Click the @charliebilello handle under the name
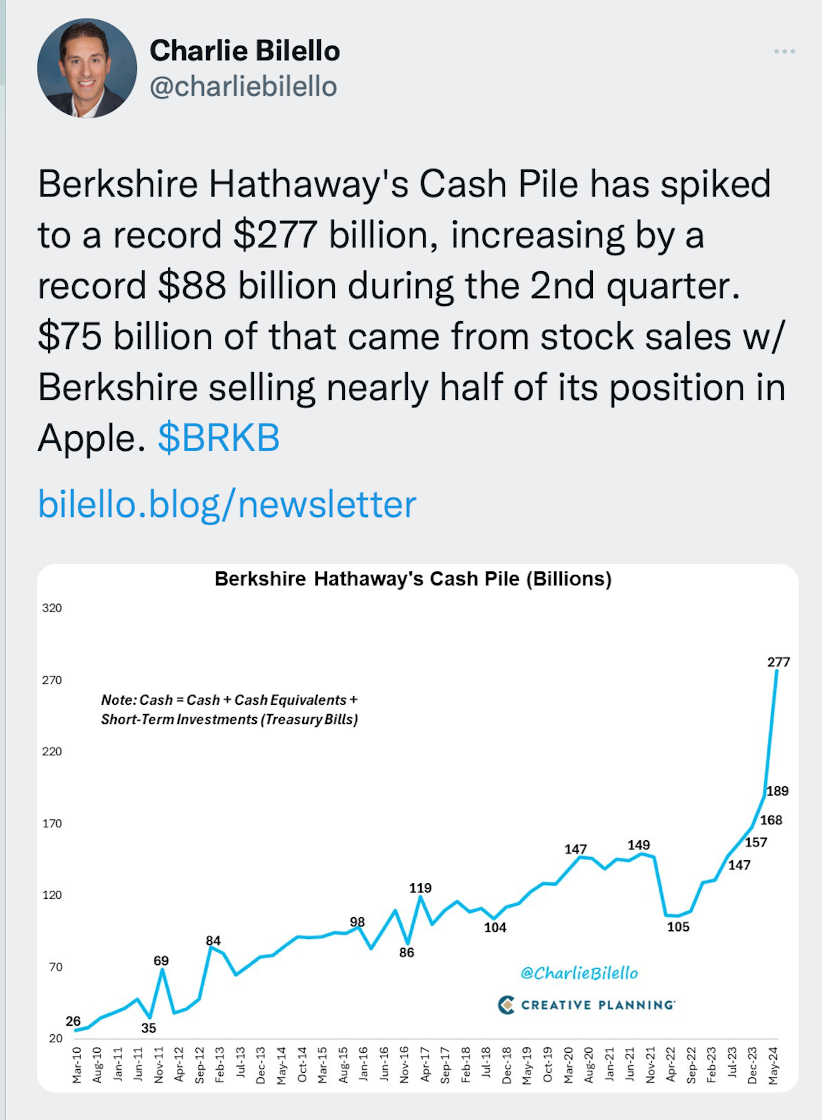Screen dimensions: 822x1120 242,87
